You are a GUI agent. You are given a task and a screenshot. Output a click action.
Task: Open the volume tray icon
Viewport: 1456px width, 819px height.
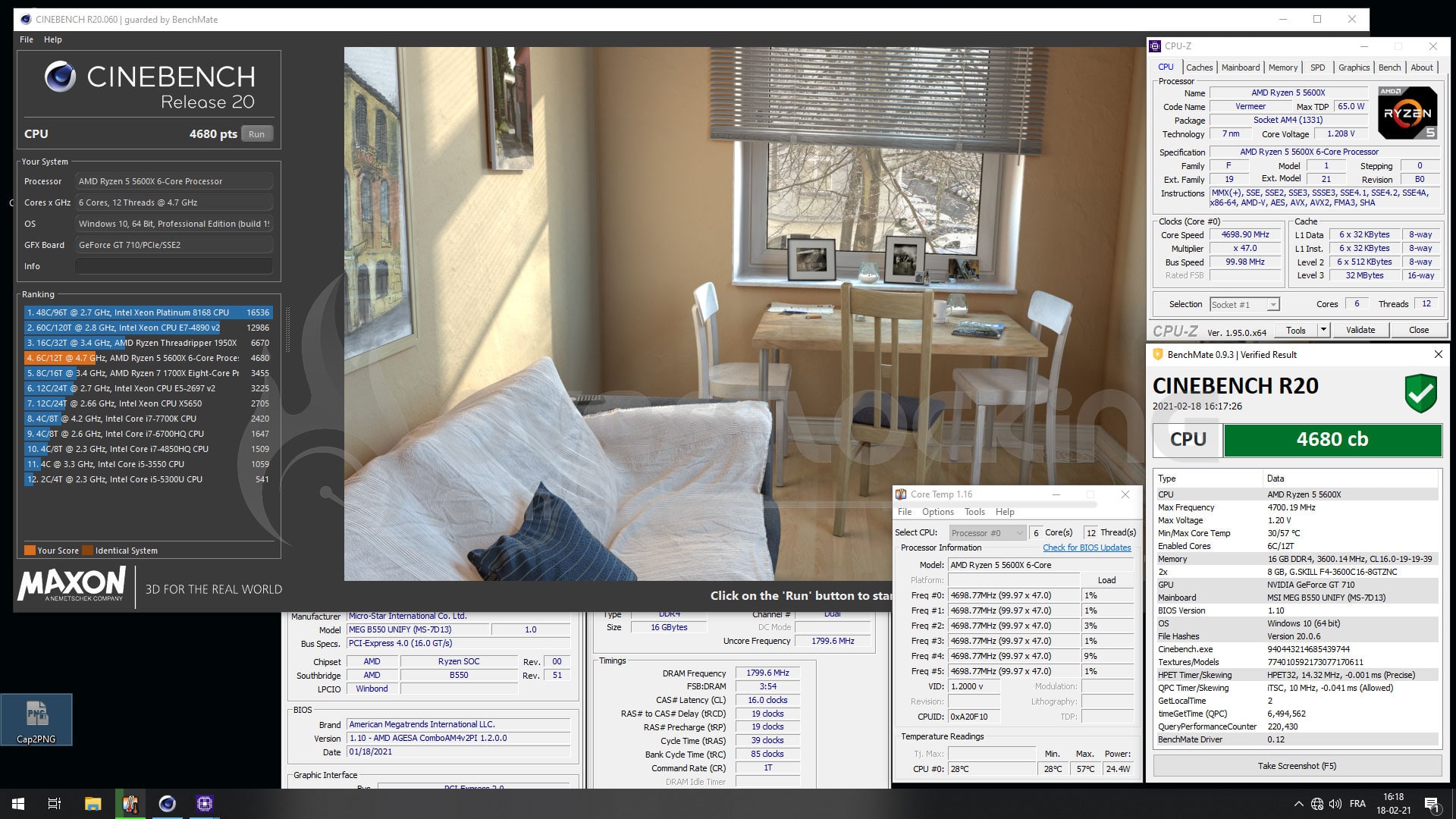pos(1336,804)
